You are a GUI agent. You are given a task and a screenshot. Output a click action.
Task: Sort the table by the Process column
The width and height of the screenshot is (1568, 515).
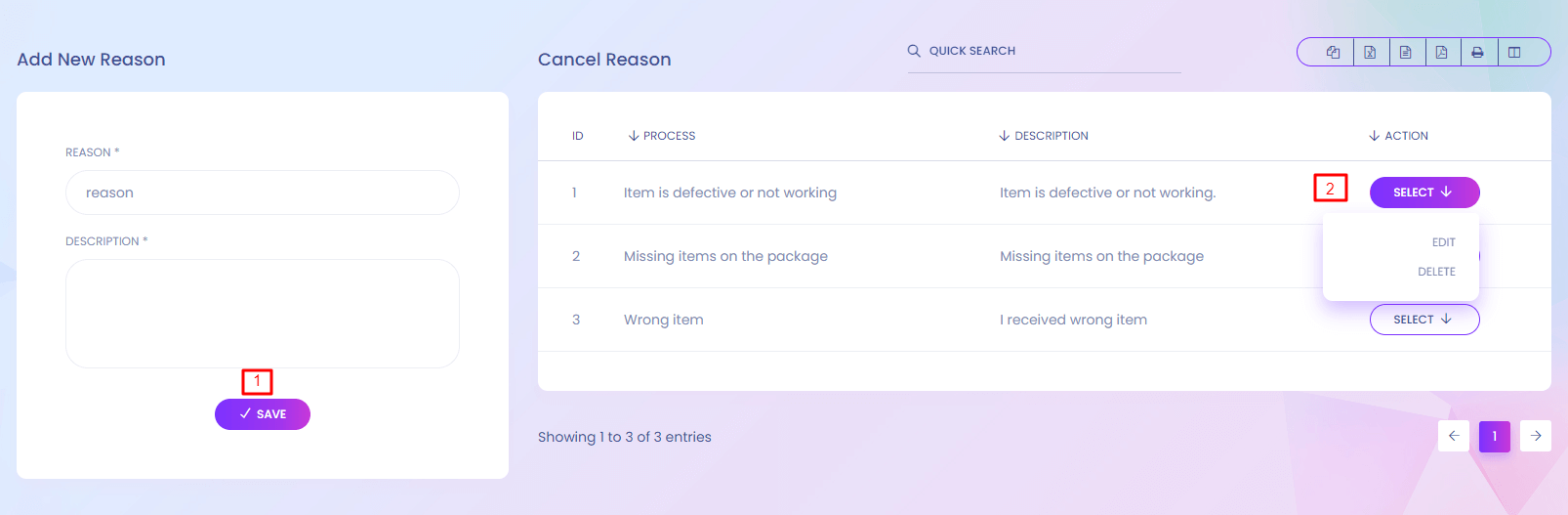coord(662,136)
